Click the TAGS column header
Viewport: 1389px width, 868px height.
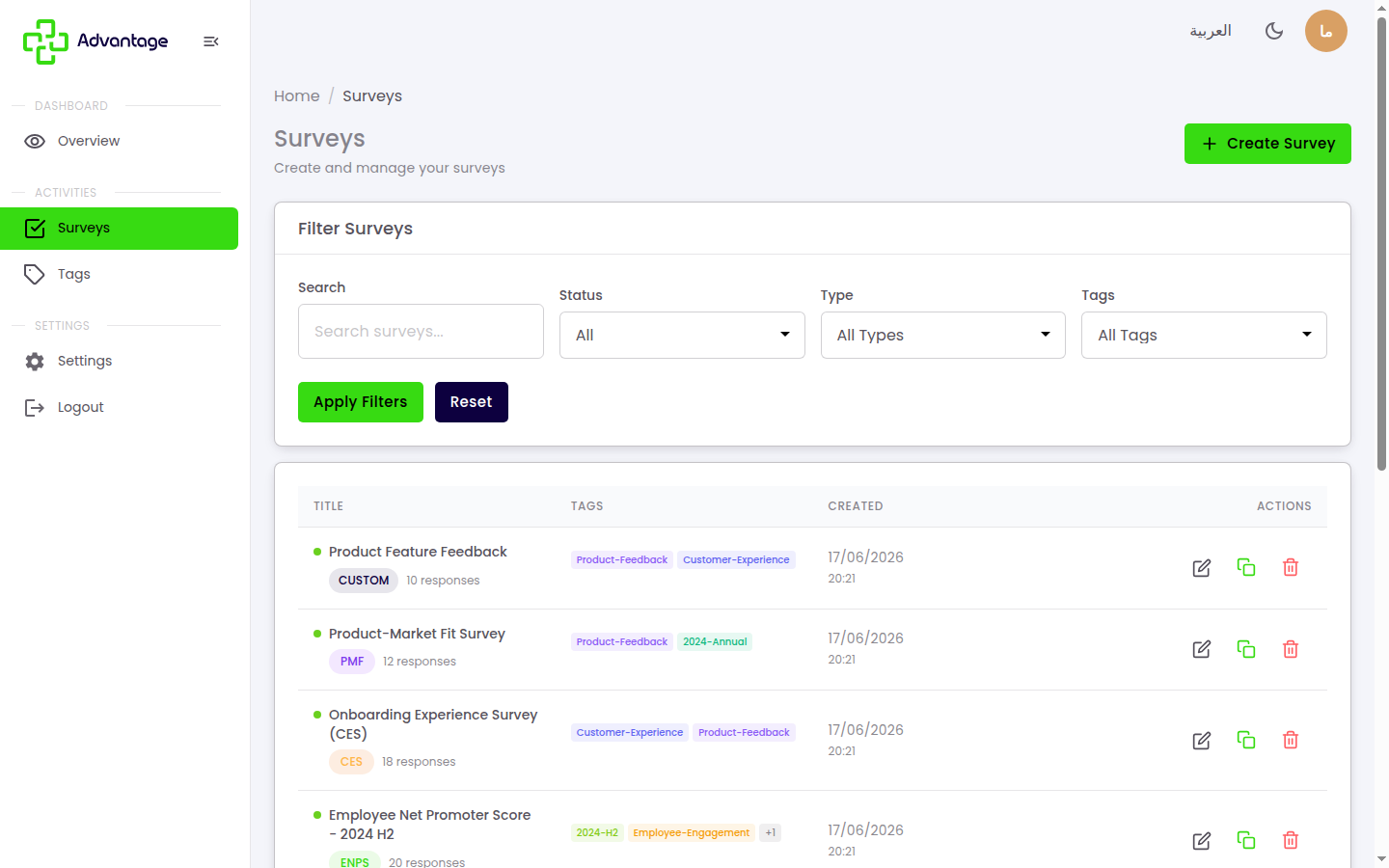tap(587, 506)
